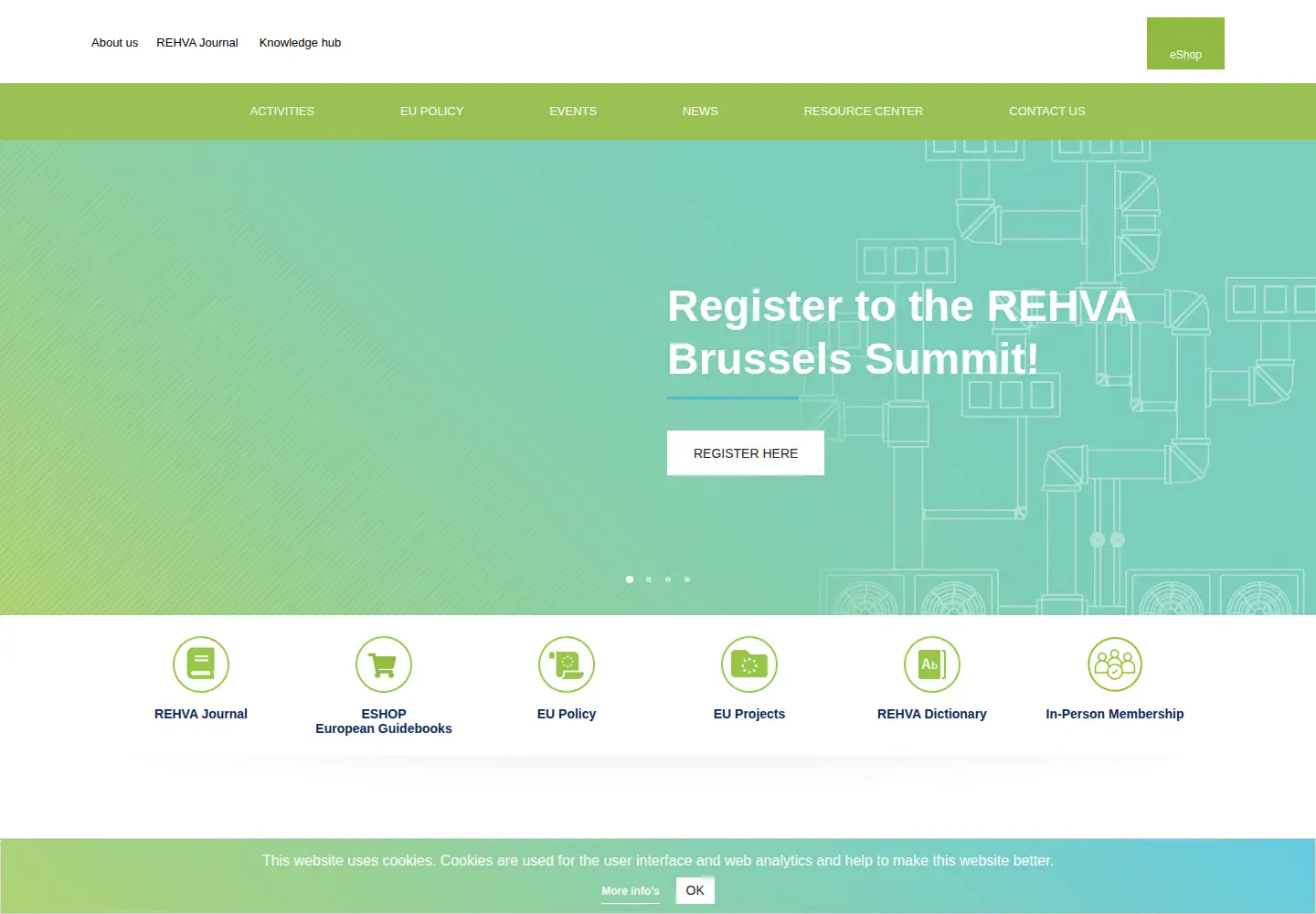Open the Resource Center menu
Image resolution: width=1316 pixels, height=914 pixels.
point(864,112)
